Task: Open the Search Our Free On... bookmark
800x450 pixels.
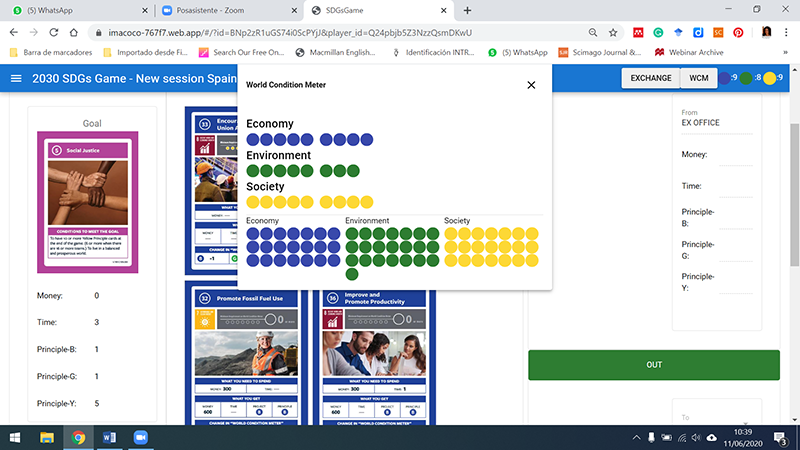Action: (242, 53)
